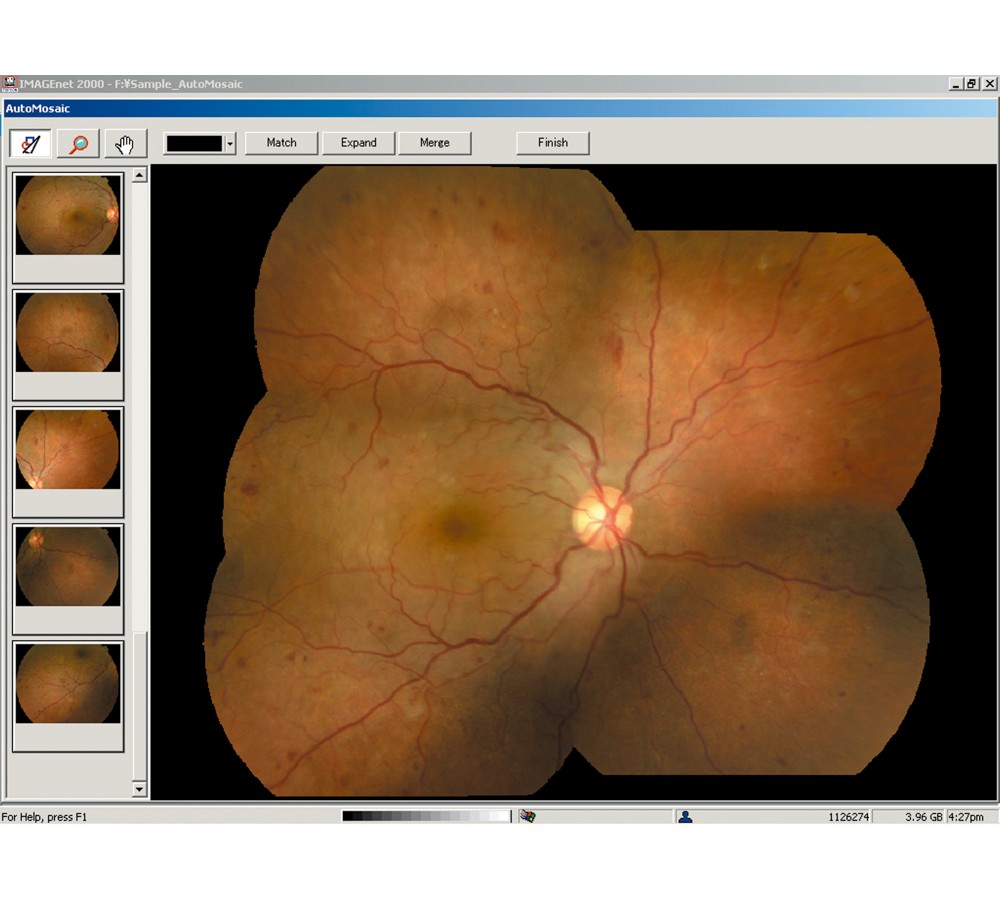The image size is (1000, 900).
Task: Select the hand pan tool
Action: 126,144
